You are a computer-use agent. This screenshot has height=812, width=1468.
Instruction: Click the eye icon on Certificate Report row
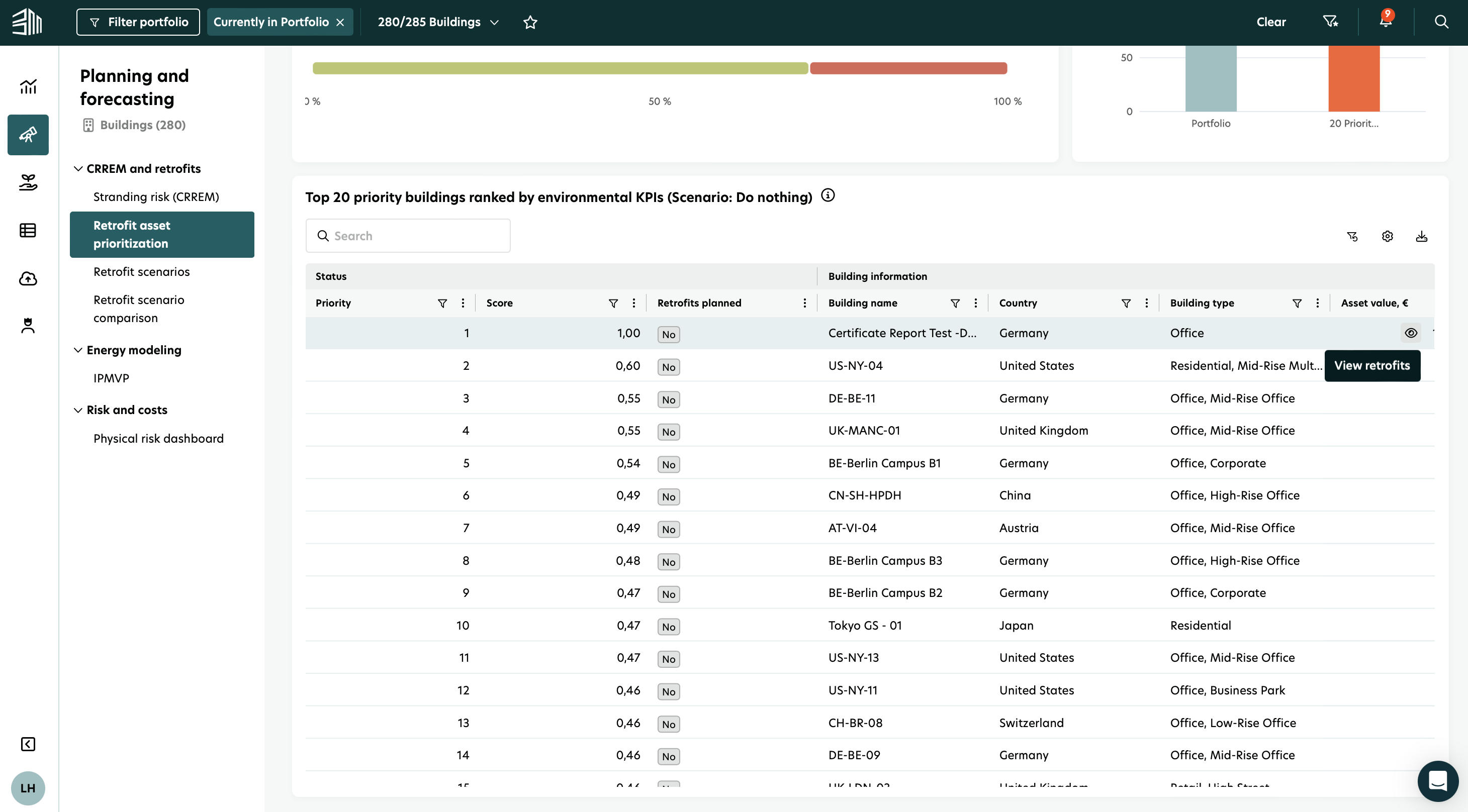coord(1411,333)
